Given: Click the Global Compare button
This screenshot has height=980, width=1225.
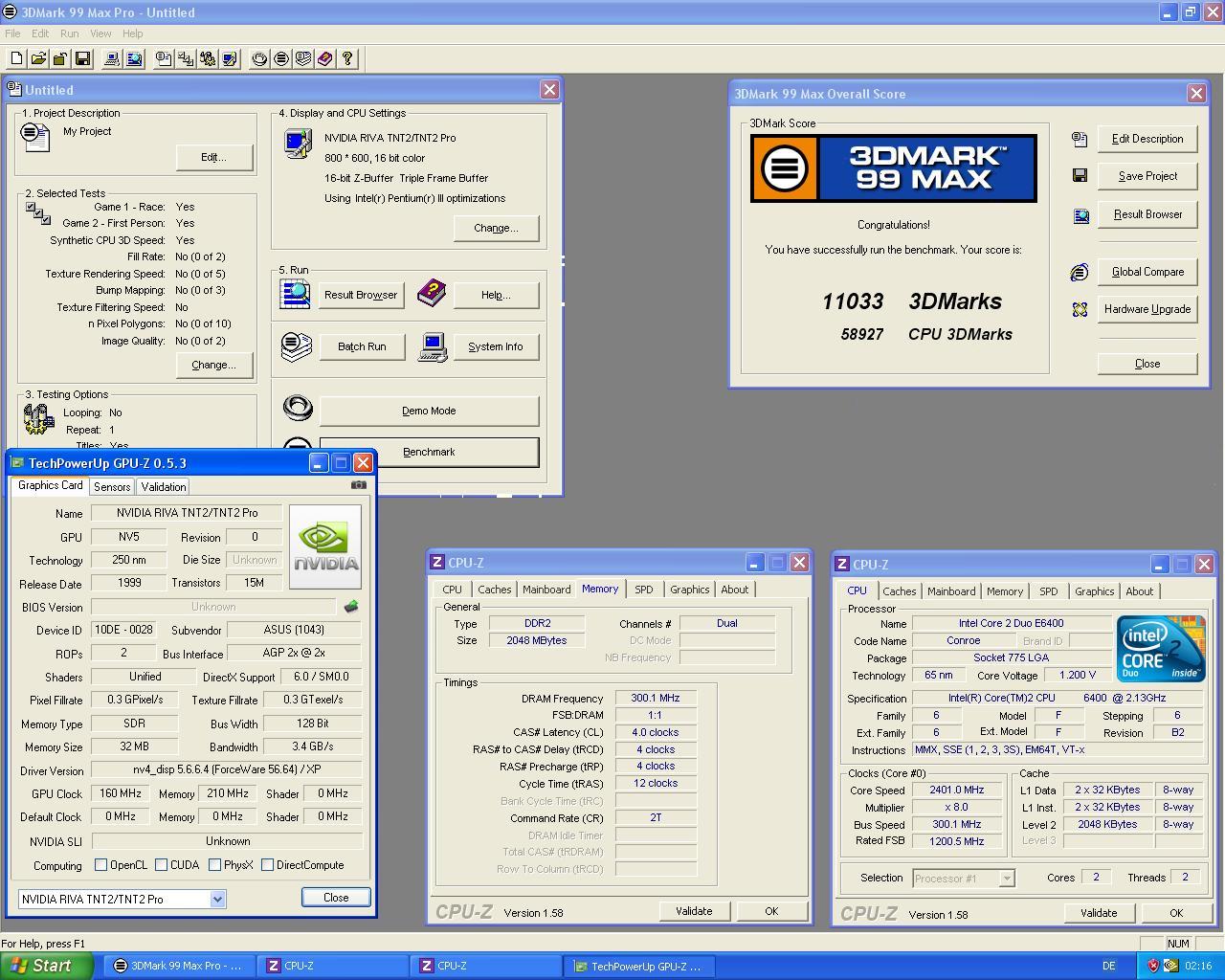Looking at the screenshot, I should coord(1147,272).
